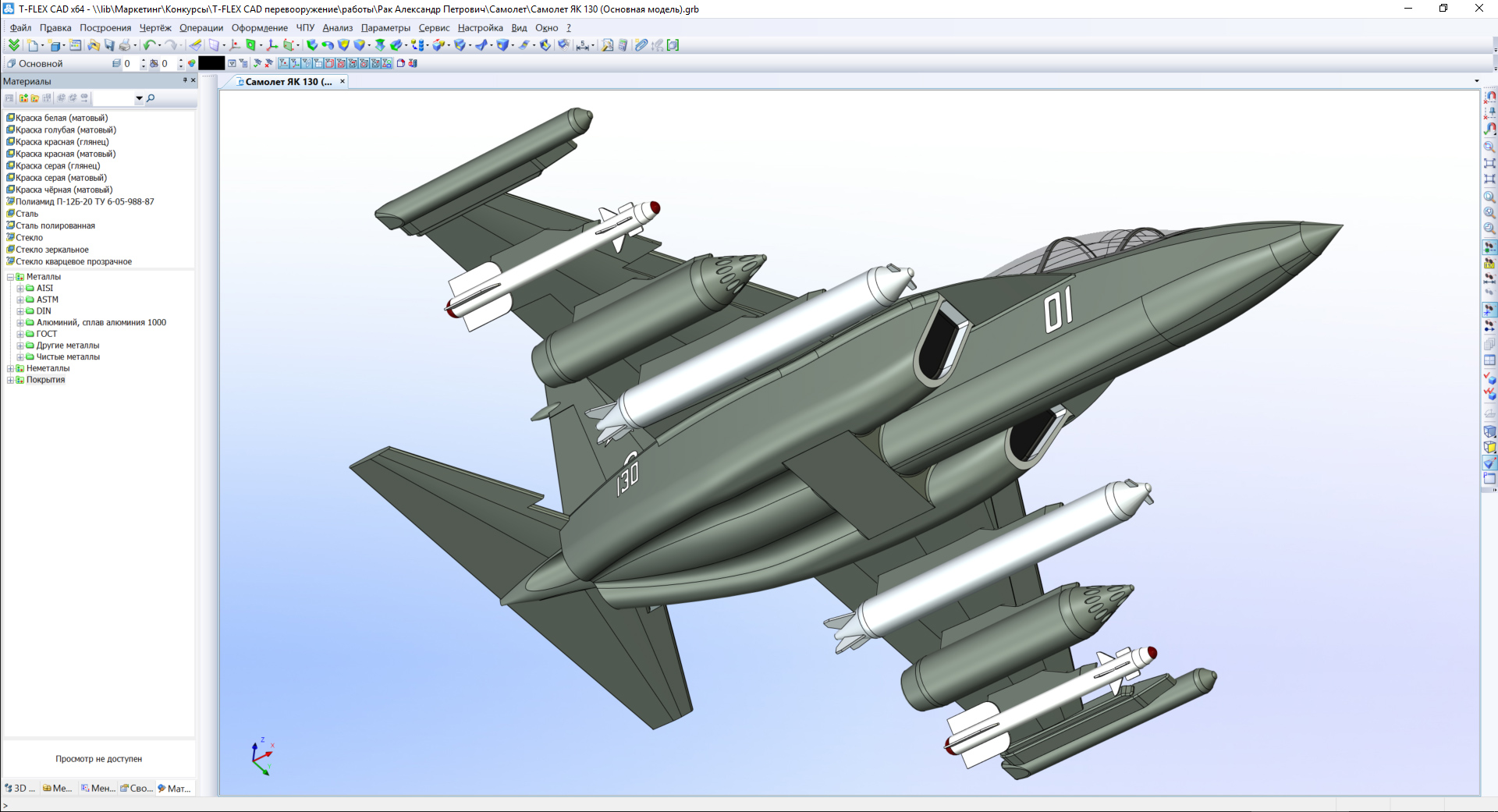Click the first icon in Materials toolbar
This screenshot has width=1498, height=812.
coord(9,98)
